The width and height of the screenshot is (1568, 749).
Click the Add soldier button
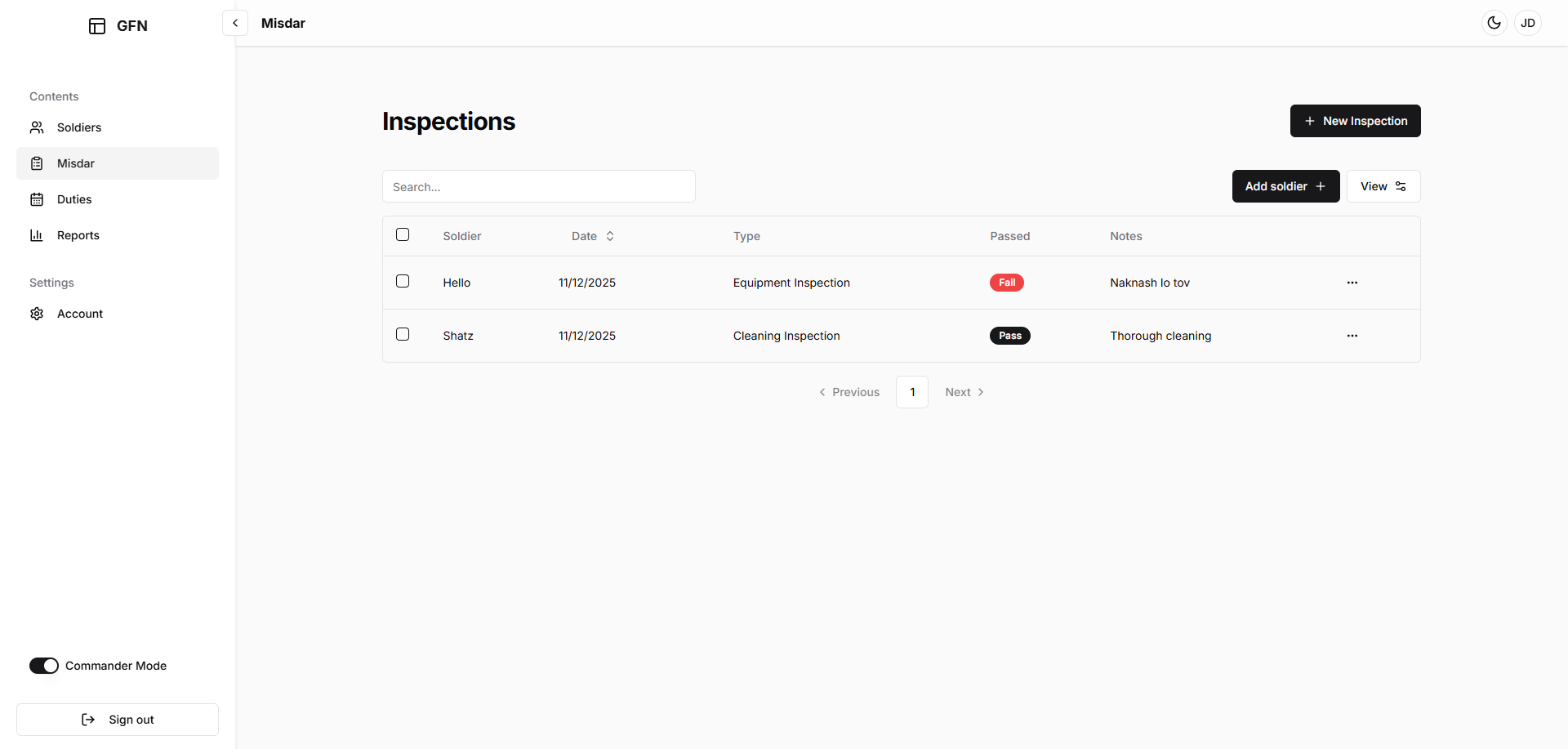point(1285,186)
